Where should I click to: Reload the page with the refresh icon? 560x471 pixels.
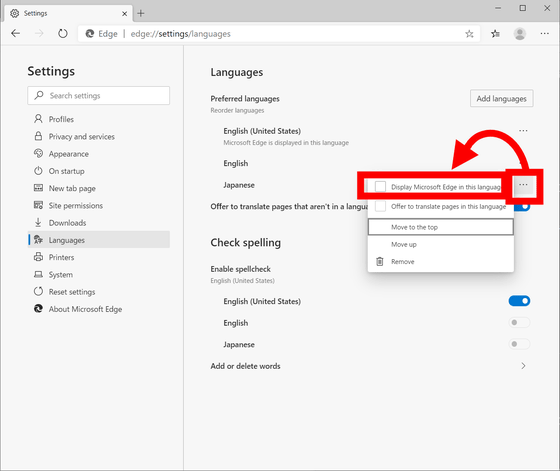[62, 34]
